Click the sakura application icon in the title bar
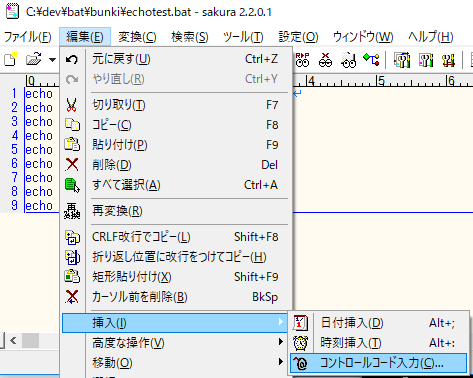473x378 pixels. 12,11
